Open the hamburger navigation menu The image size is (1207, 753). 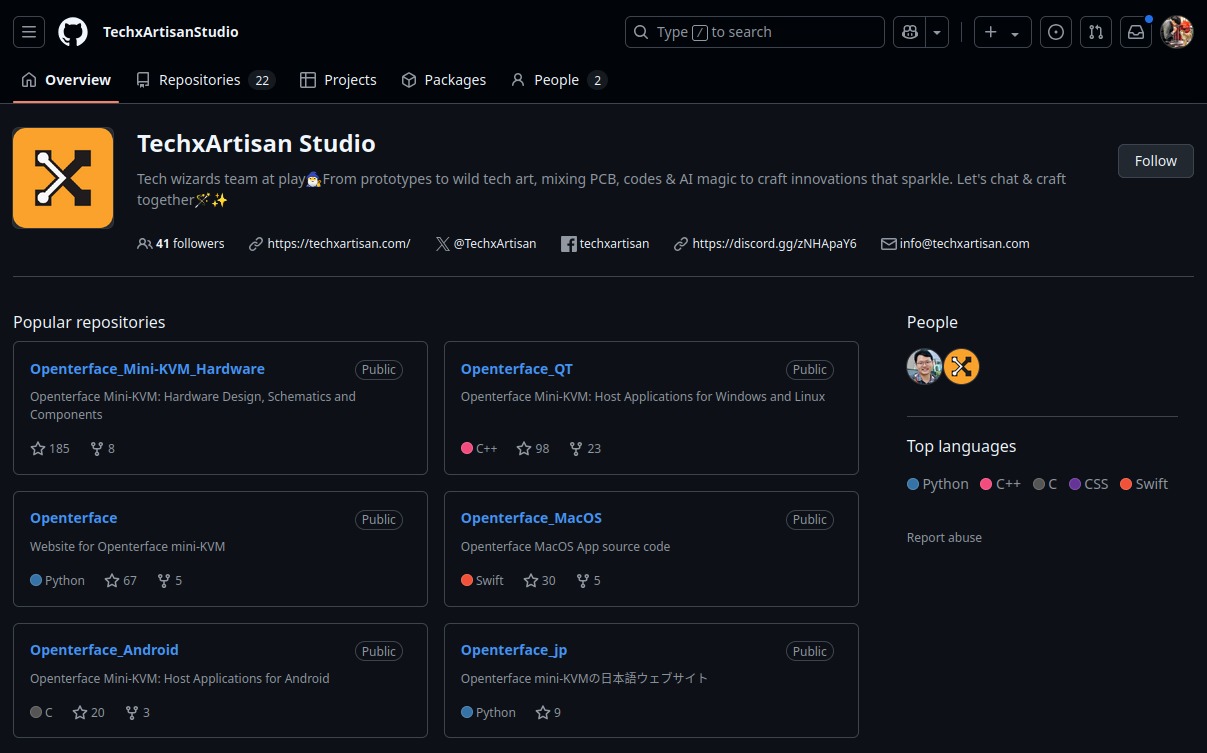[x=29, y=32]
